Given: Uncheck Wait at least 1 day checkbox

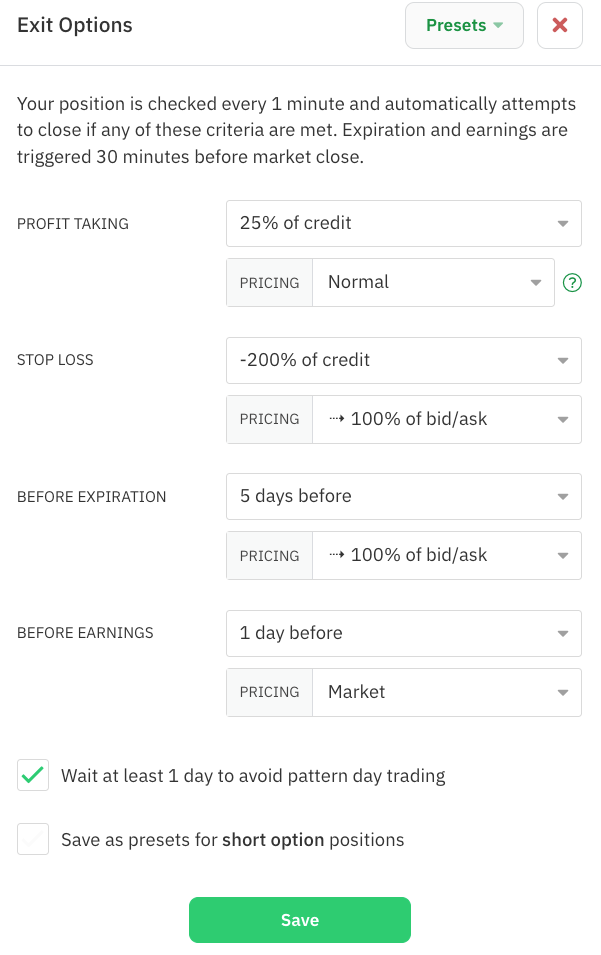Looking at the screenshot, I should (x=33, y=775).
